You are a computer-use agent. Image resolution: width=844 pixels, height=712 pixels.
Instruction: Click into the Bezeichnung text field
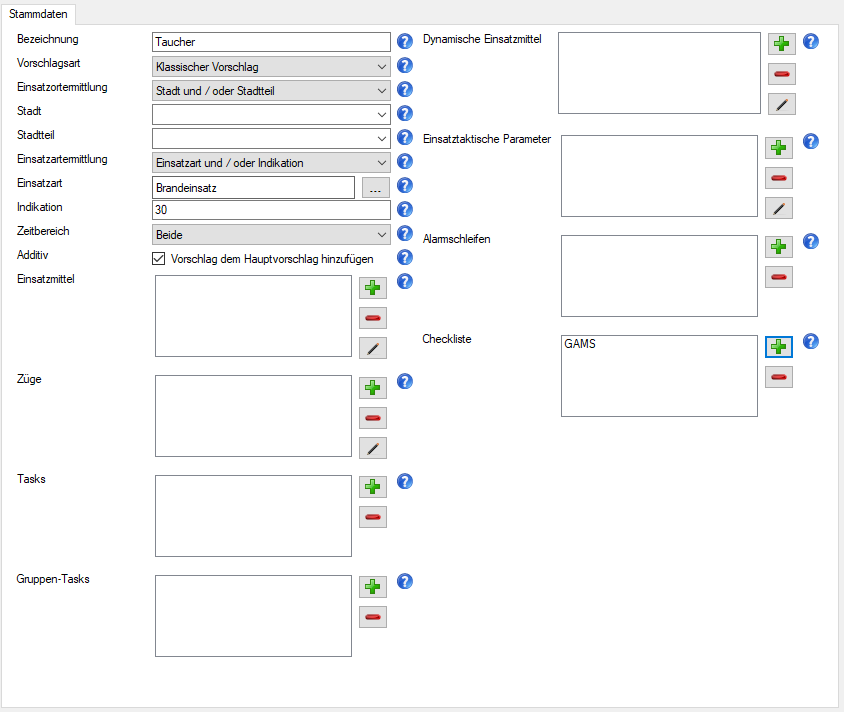(271, 42)
